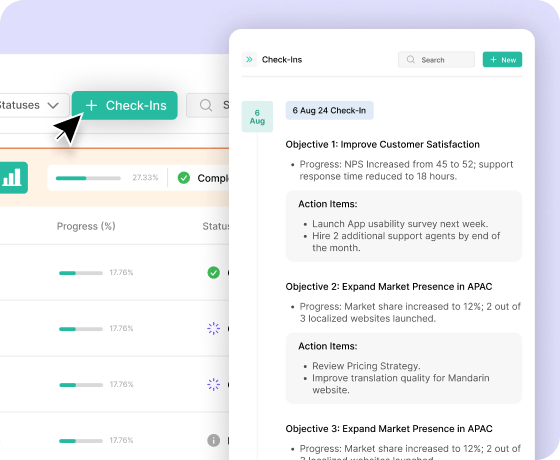The height and width of the screenshot is (460, 560).
Task: Click the search magnifier icon in Check-Ins panel
Action: coord(411,59)
